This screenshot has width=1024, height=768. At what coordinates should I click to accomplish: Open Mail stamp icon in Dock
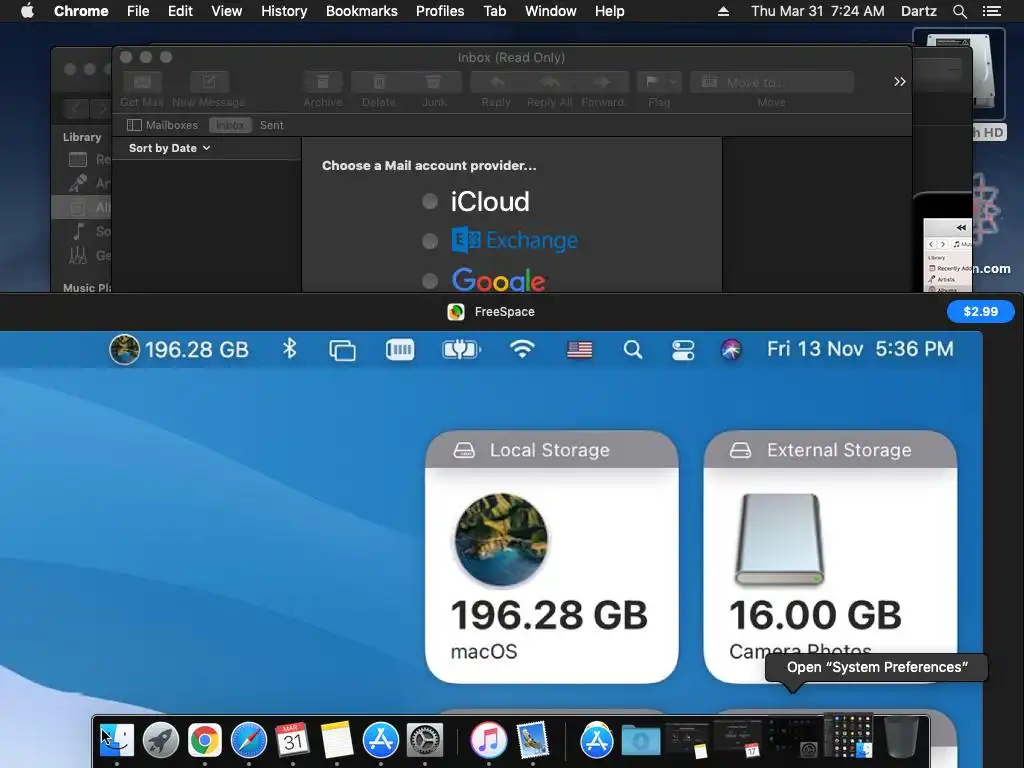[532, 740]
